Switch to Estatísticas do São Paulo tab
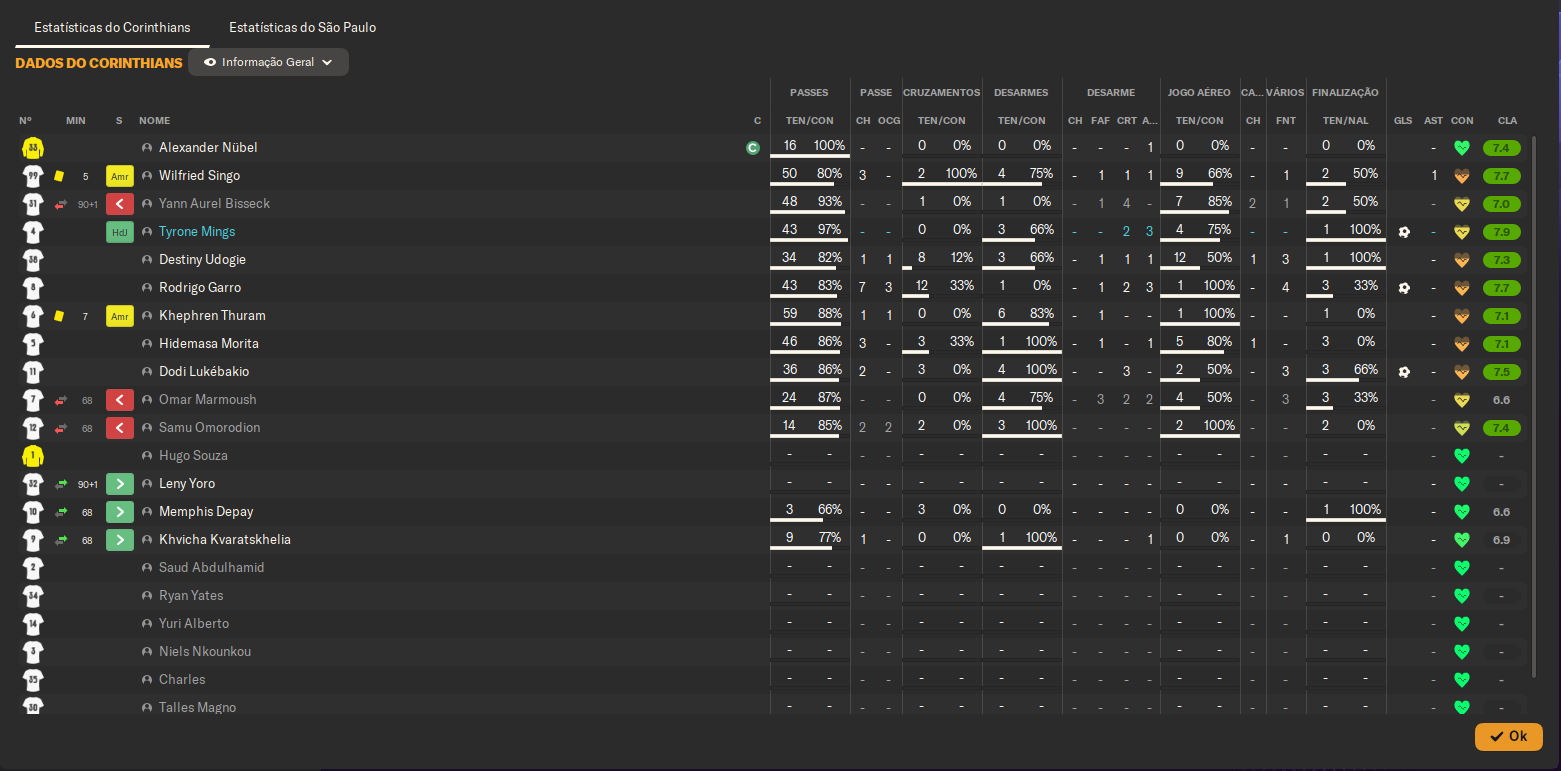Screen dimensions: 1561x771 click(x=302, y=27)
